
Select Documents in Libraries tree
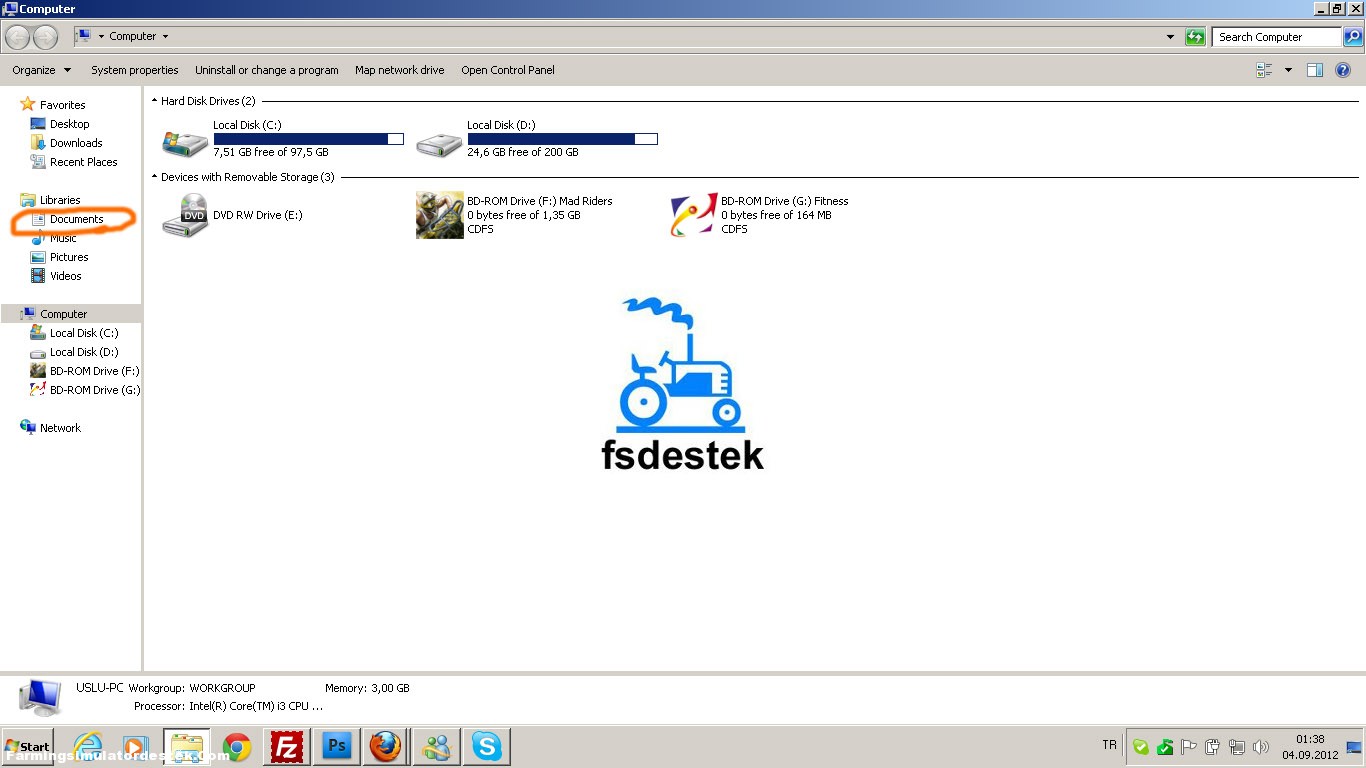[76, 219]
